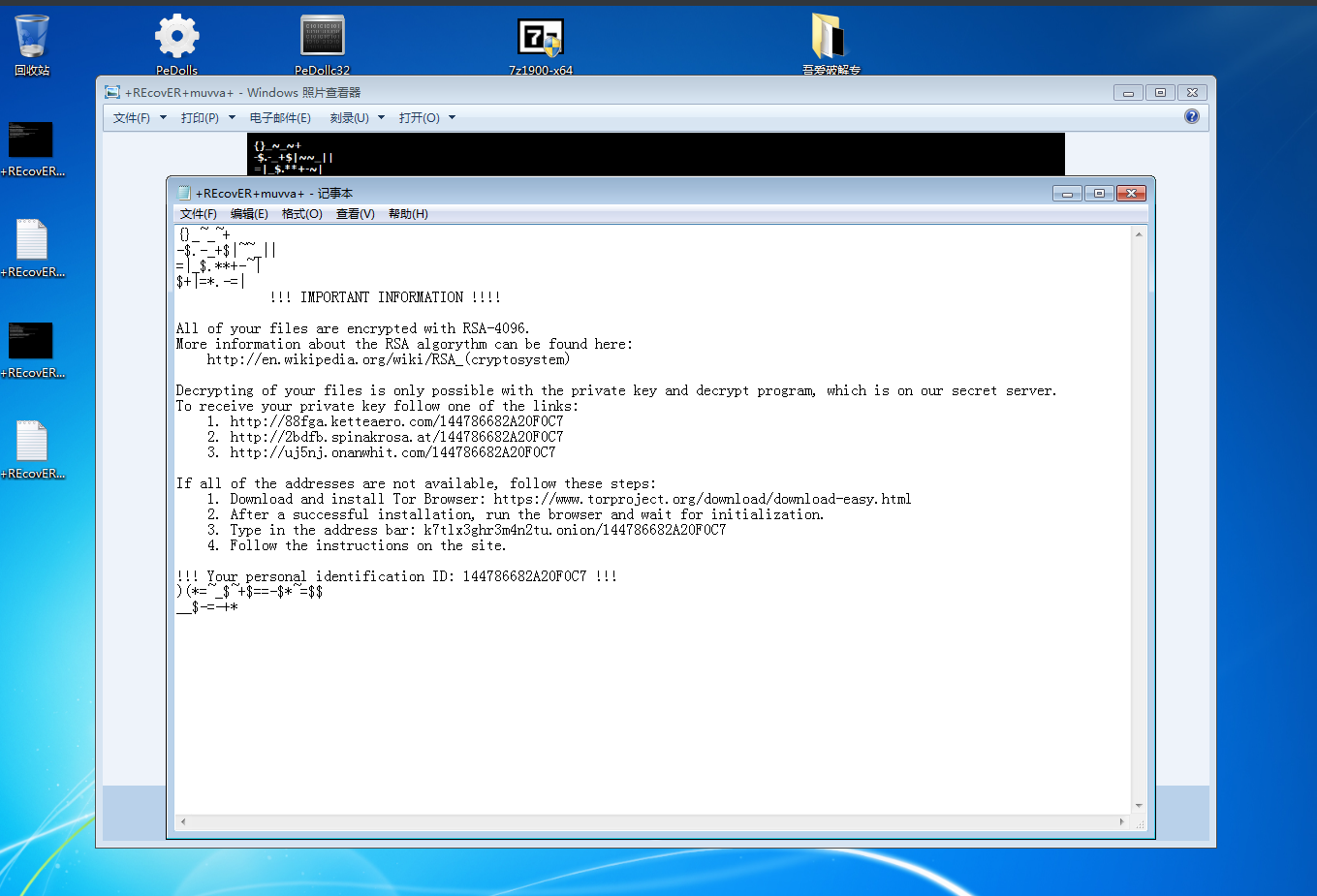
Task: Click Notepad's vertical scrollbar down arrow
Action: [x=1139, y=806]
